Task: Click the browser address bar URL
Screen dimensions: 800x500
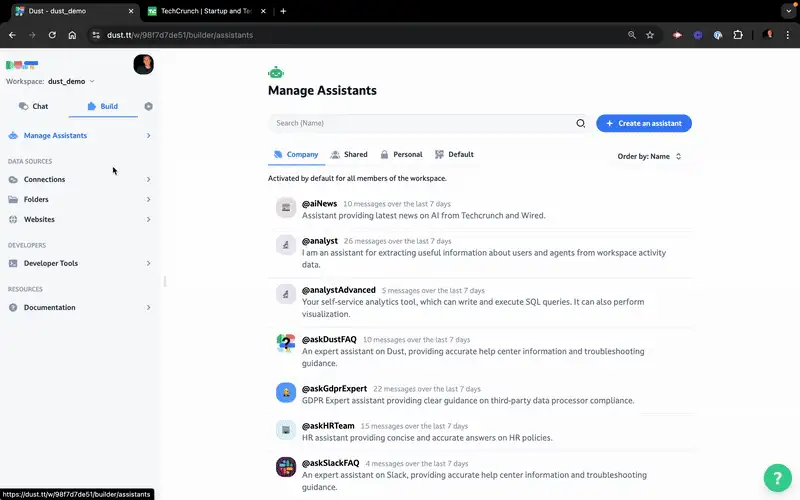Action: coord(180,35)
